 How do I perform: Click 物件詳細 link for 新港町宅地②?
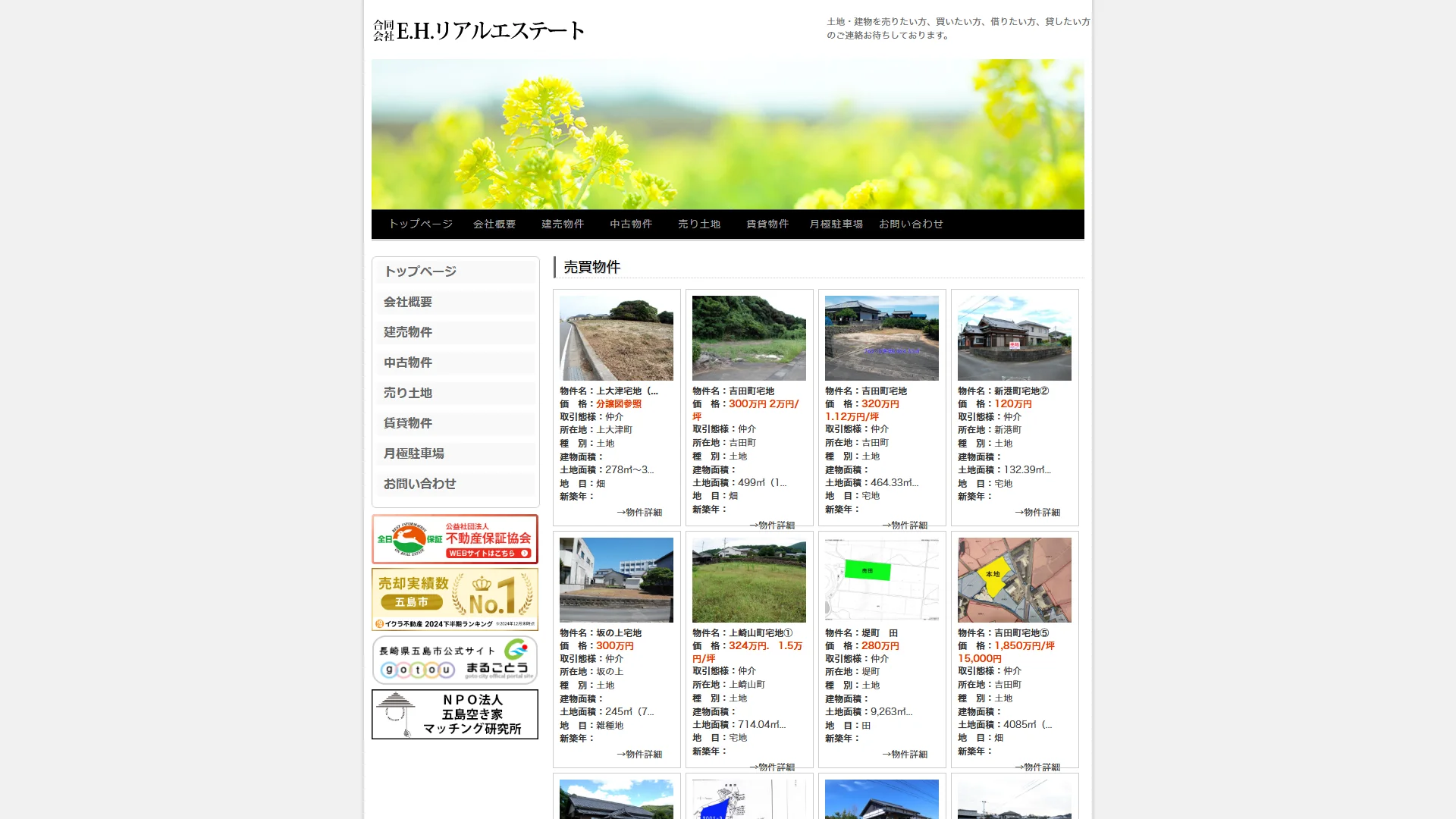point(1037,513)
